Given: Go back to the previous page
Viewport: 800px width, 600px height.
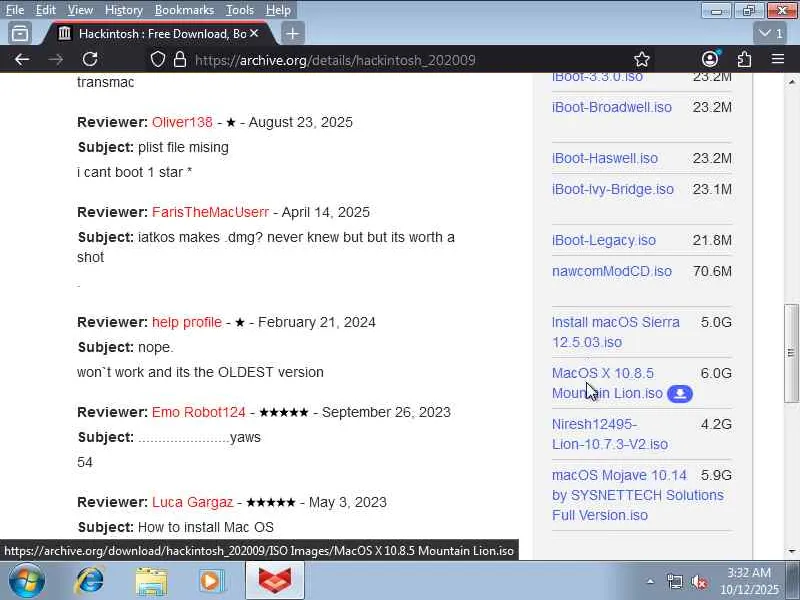Looking at the screenshot, I should (22, 60).
